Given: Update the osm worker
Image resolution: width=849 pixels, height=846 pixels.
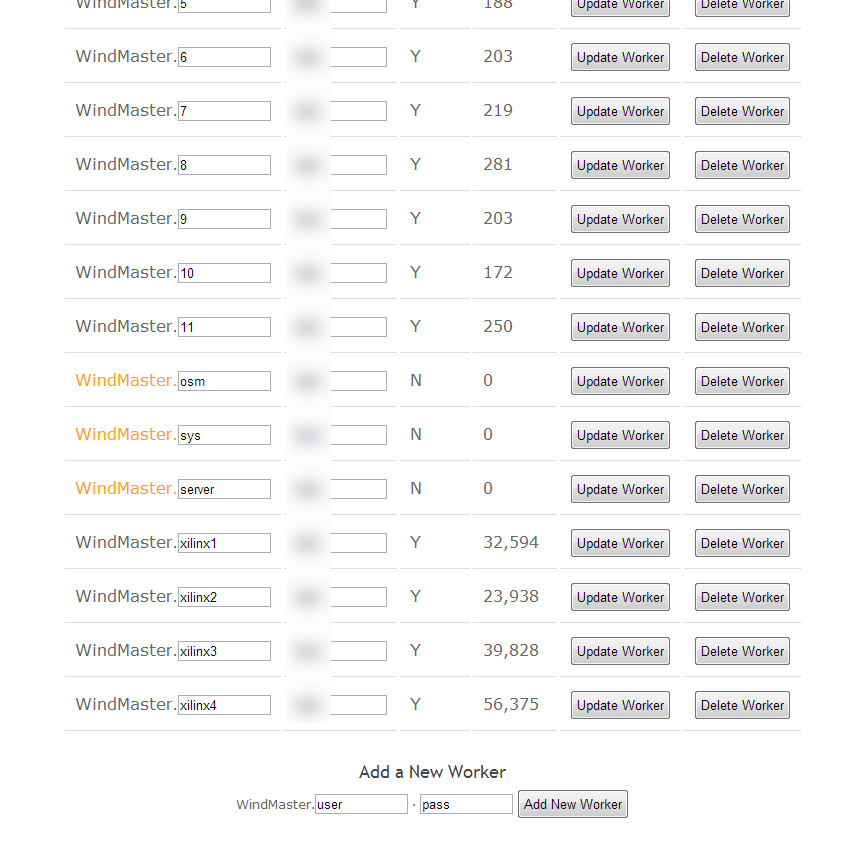Looking at the screenshot, I should (x=620, y=381).
